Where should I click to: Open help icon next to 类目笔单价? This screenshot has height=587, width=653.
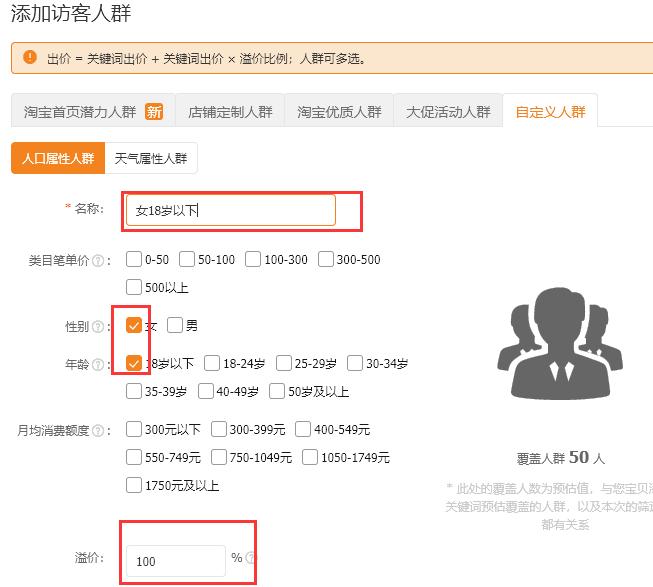98,261
